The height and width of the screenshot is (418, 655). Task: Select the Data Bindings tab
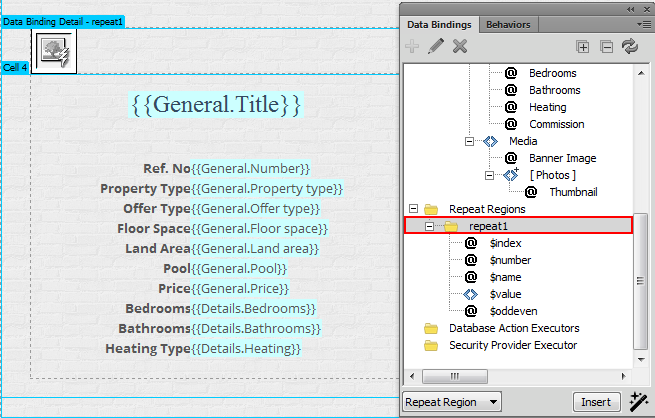pos(439,25)
